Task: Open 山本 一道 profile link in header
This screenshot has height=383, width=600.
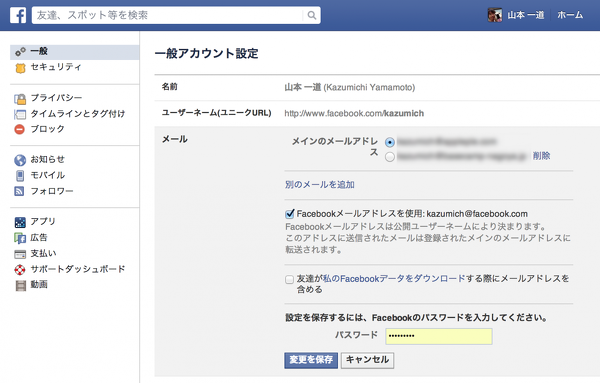Action: (525, 15)
